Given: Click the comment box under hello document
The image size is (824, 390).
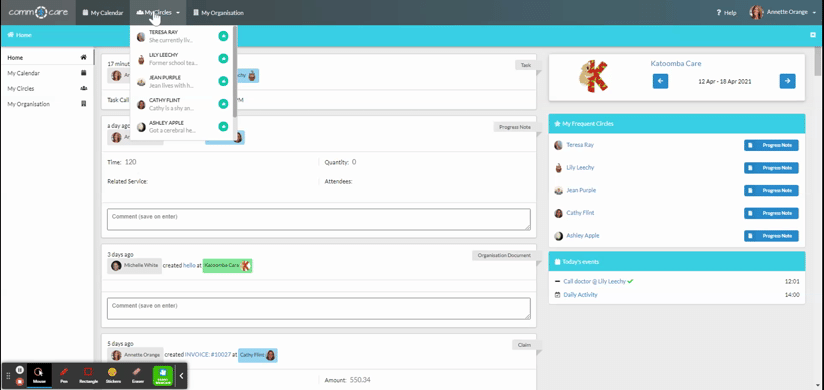Looking at the screenshot, I should point(318,309).
